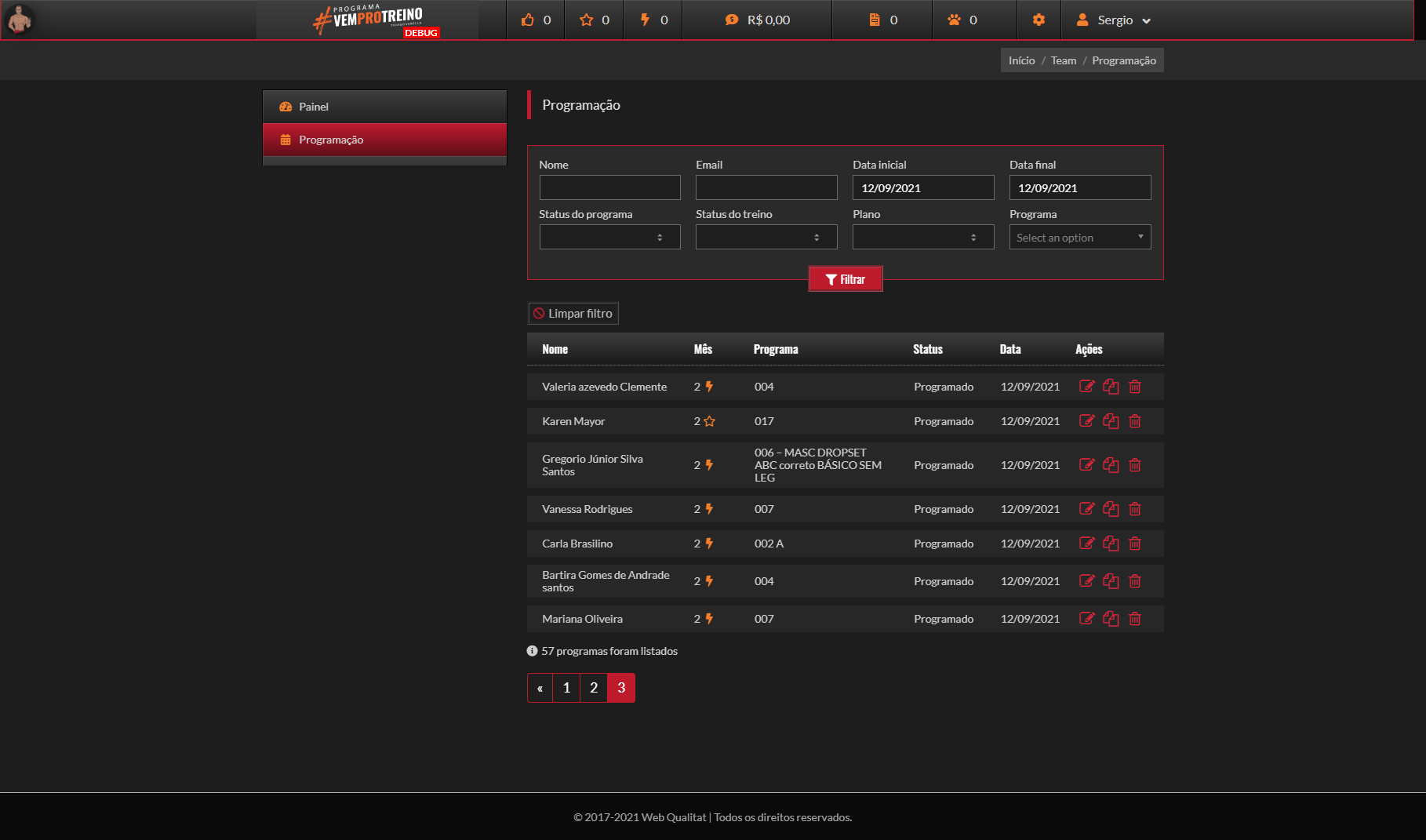Duplicate Karen Mayor's program via copy icon

click(x=1111, y=421)
